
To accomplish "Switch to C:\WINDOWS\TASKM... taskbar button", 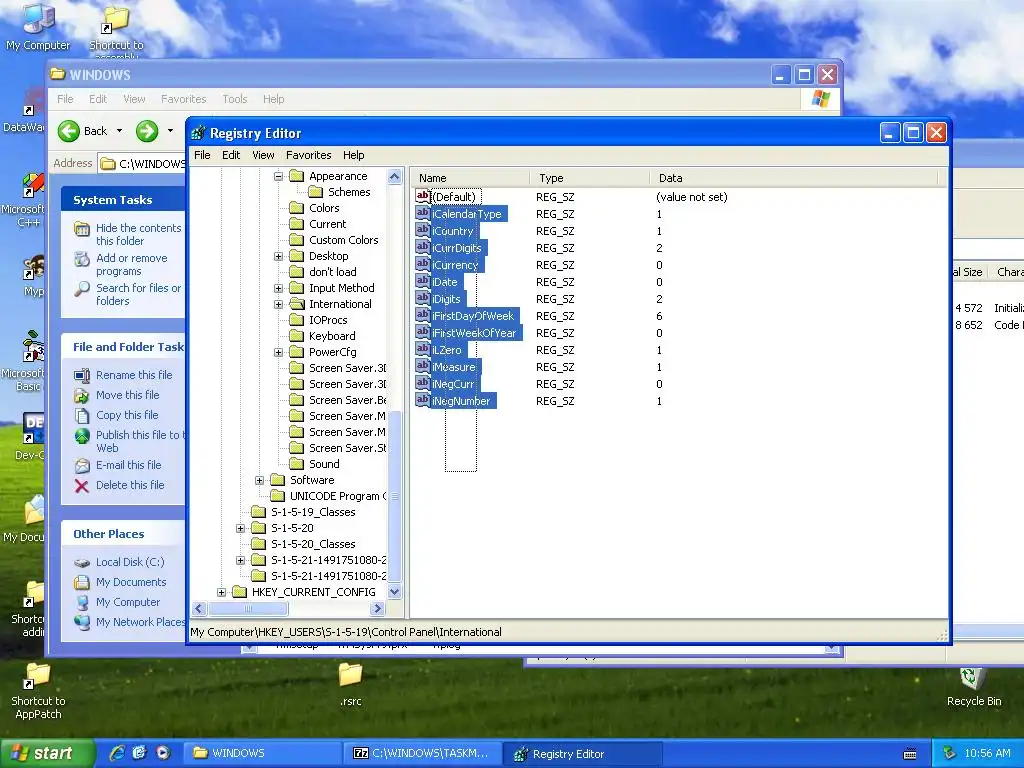I will click(x=424, y=753).
